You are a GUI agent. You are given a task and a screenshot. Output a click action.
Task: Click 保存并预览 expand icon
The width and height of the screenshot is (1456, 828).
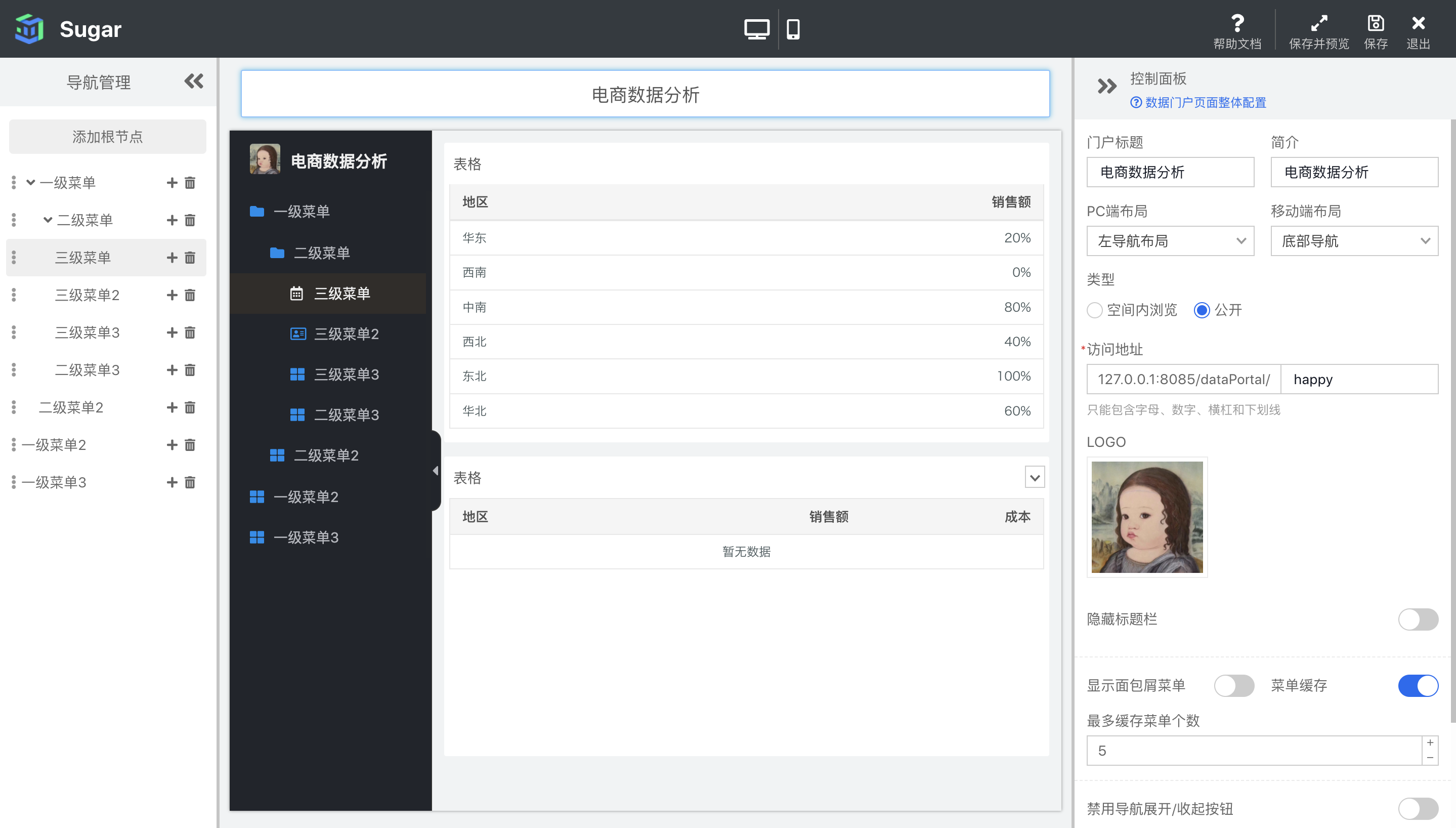pyautogui.click(x=1318, y=23)
